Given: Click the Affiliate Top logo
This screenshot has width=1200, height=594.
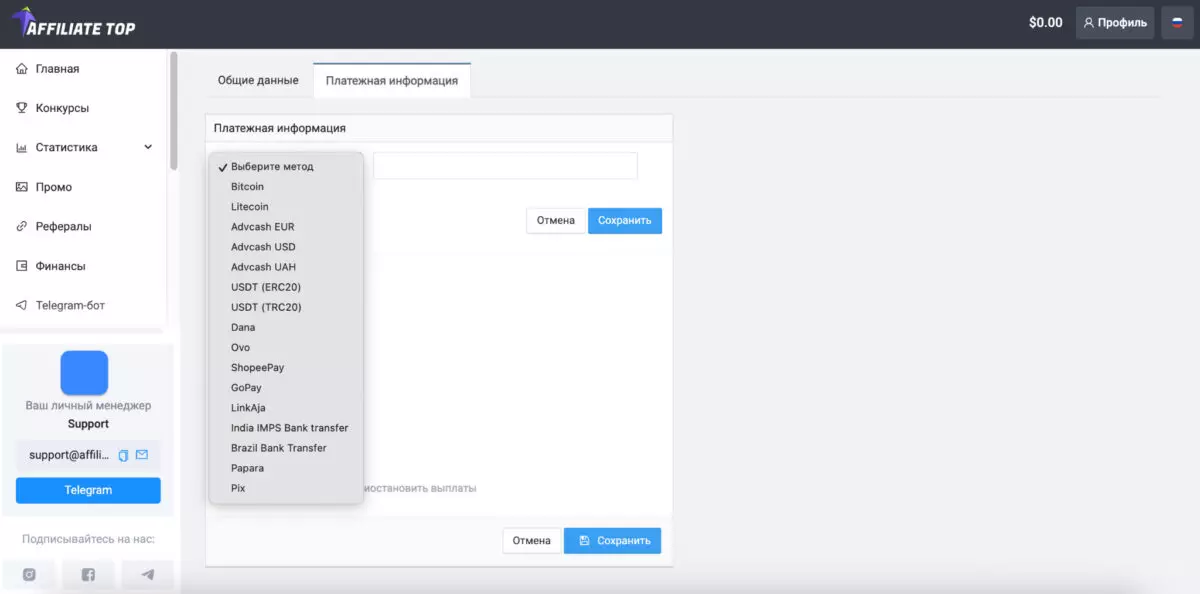Looking at the screenshot, I should point(73,24).
